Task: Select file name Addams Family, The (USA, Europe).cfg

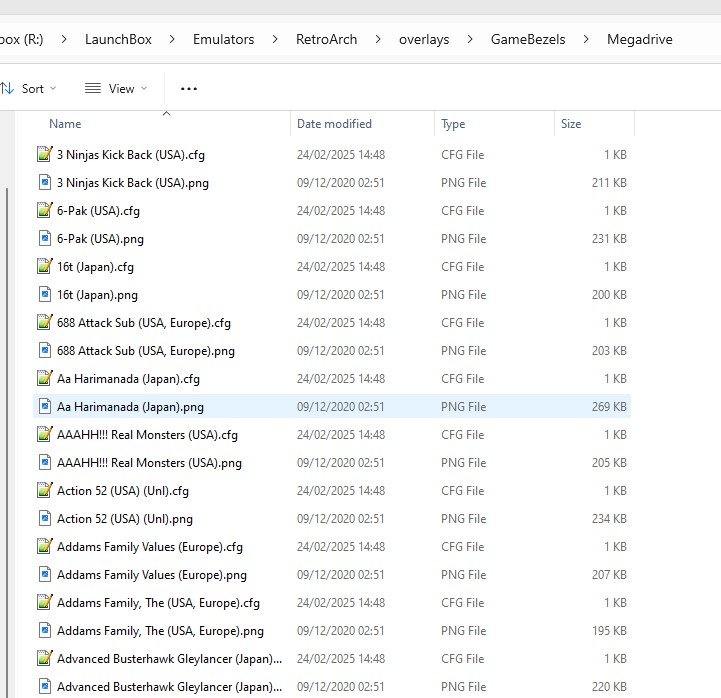Action: click(x=158, y=603)
